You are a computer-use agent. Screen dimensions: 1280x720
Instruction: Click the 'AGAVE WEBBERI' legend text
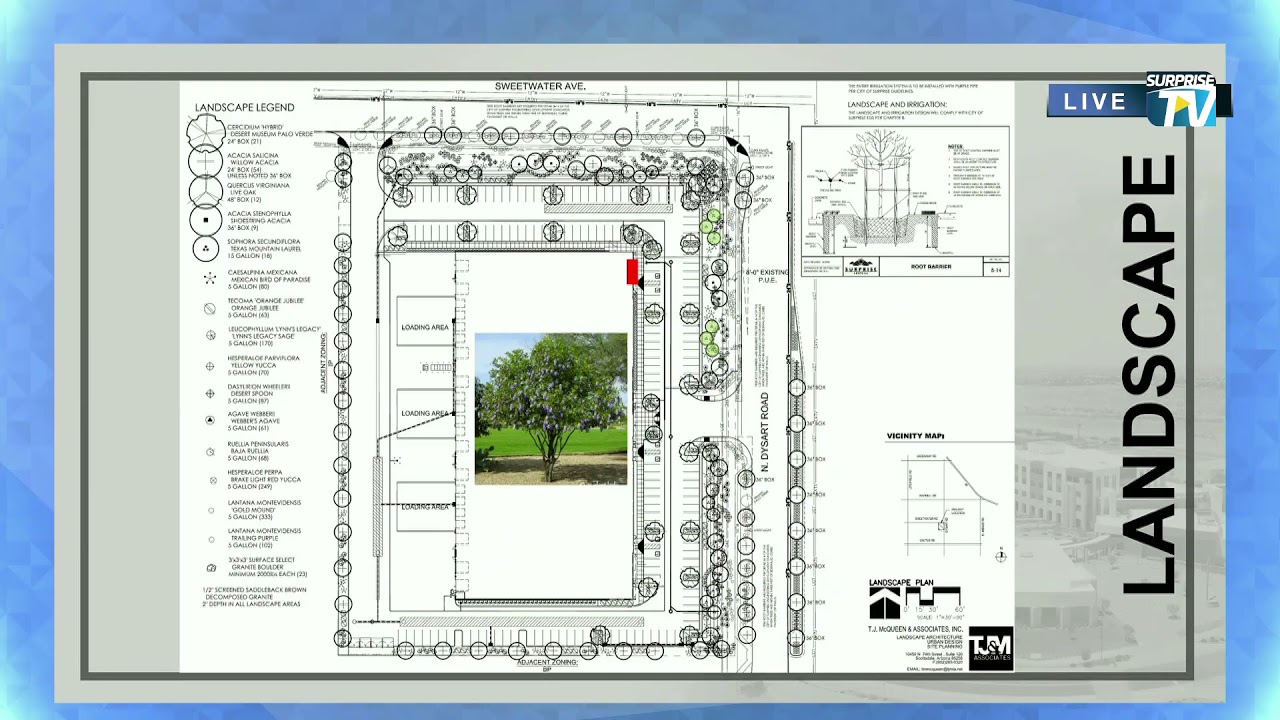coord(249,414)
